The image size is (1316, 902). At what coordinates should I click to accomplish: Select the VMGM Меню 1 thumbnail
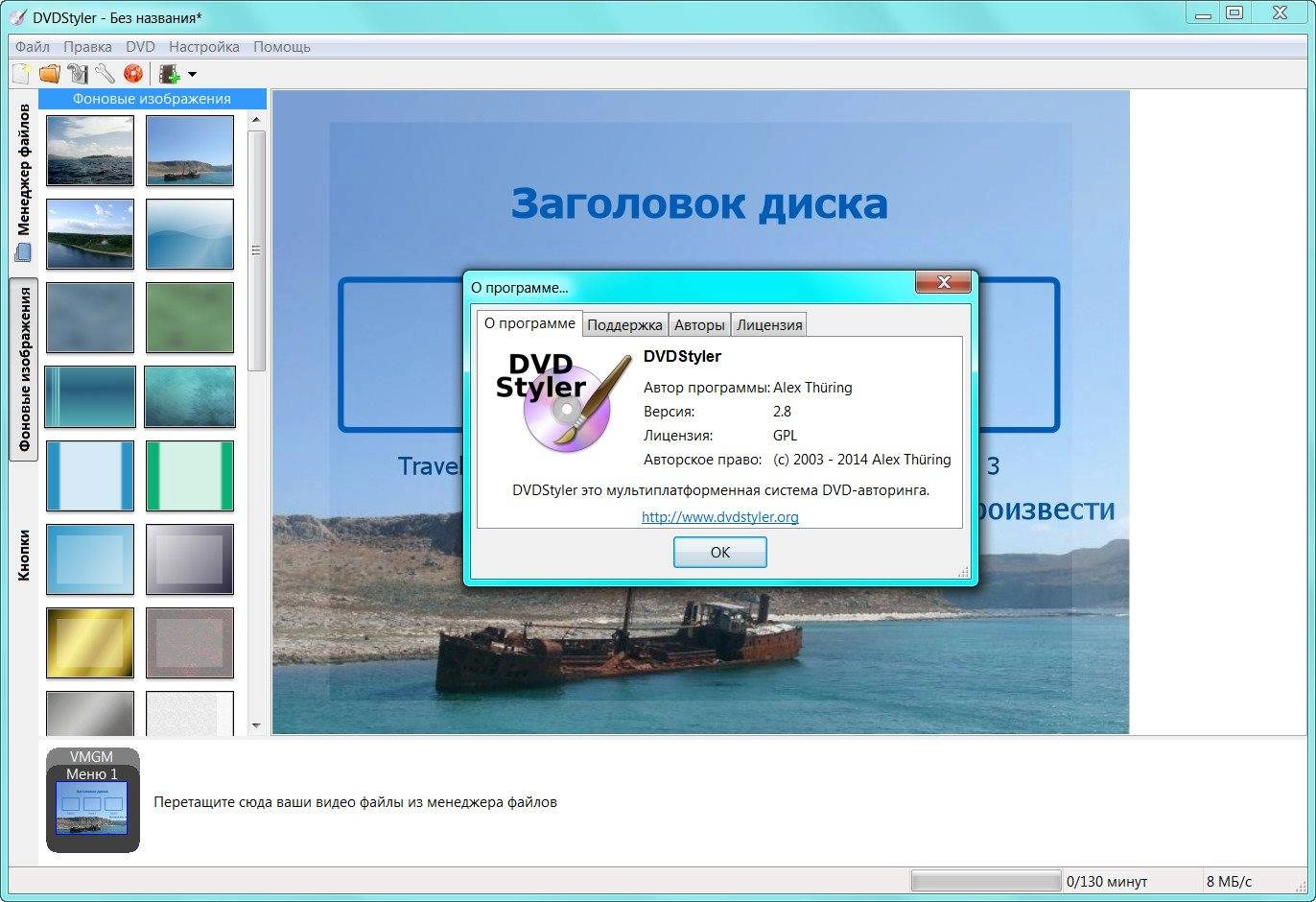(x=93, y=800)
